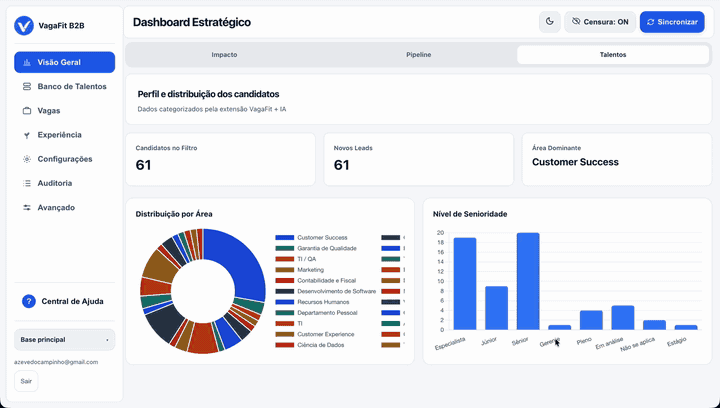
Task: Switch to the Pipeline tab
Action: click(x=419, y=55)
